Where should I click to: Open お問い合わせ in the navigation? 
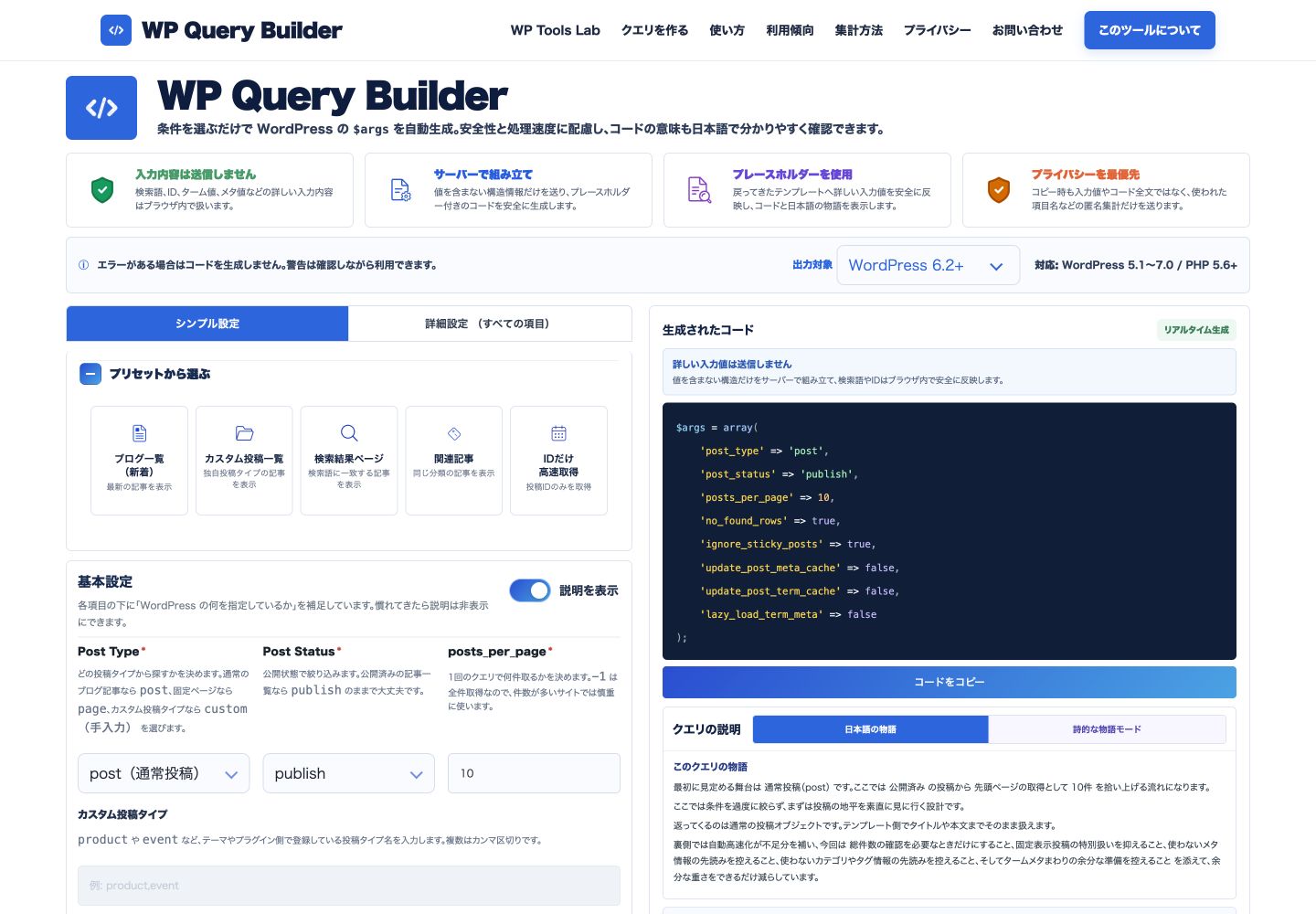(x=1028, y=30)
